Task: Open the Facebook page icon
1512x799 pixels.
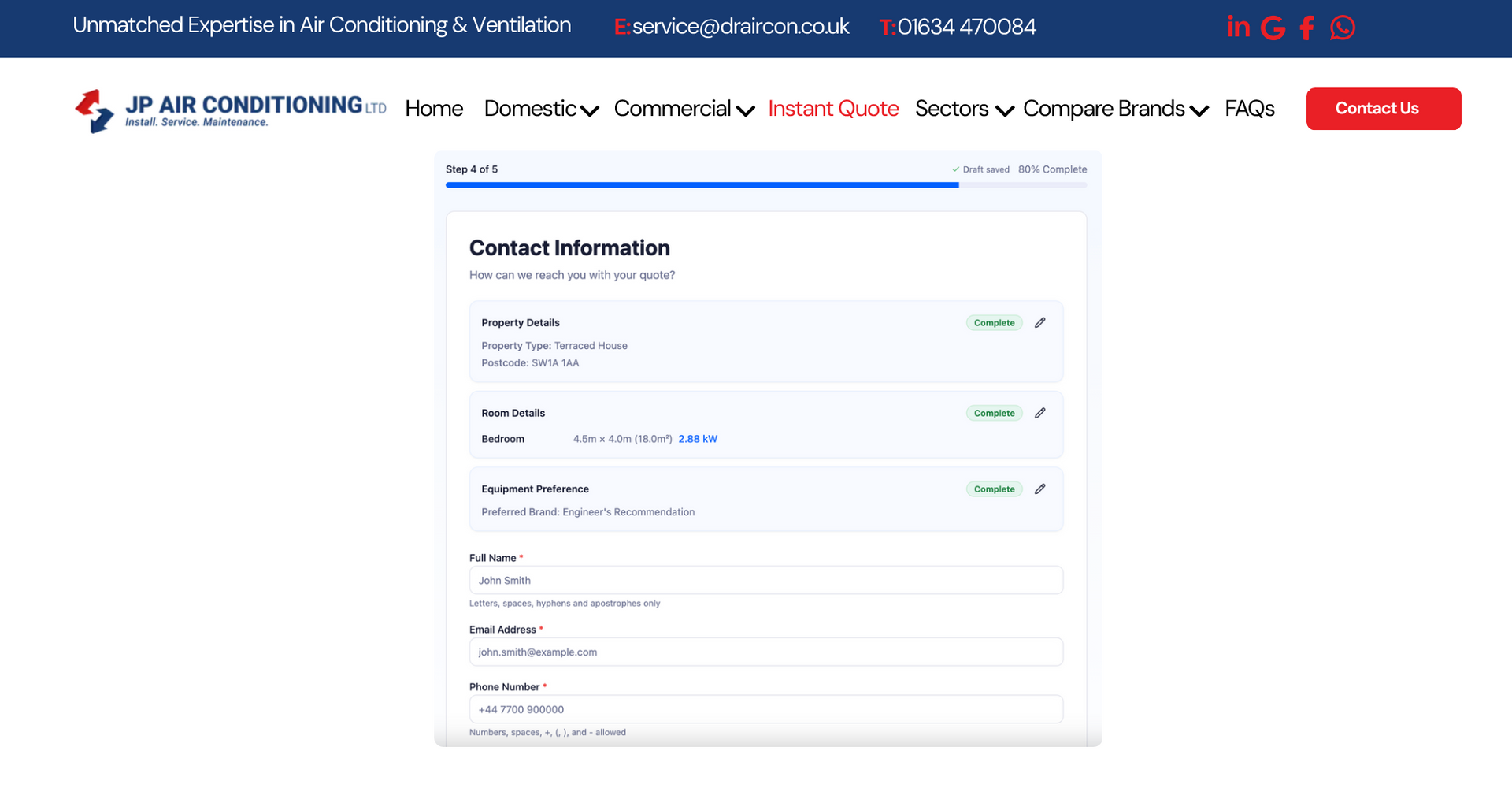Action: coord(1307,28)
